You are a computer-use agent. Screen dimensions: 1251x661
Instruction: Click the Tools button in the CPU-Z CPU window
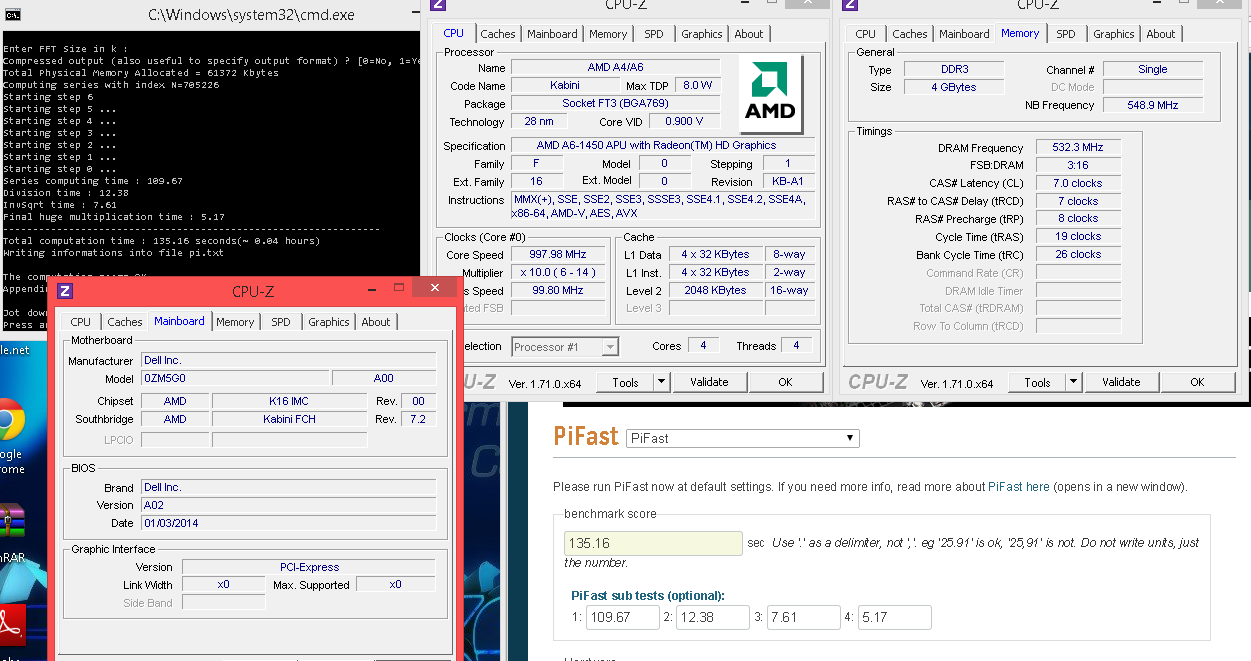(x=625, y=382)
